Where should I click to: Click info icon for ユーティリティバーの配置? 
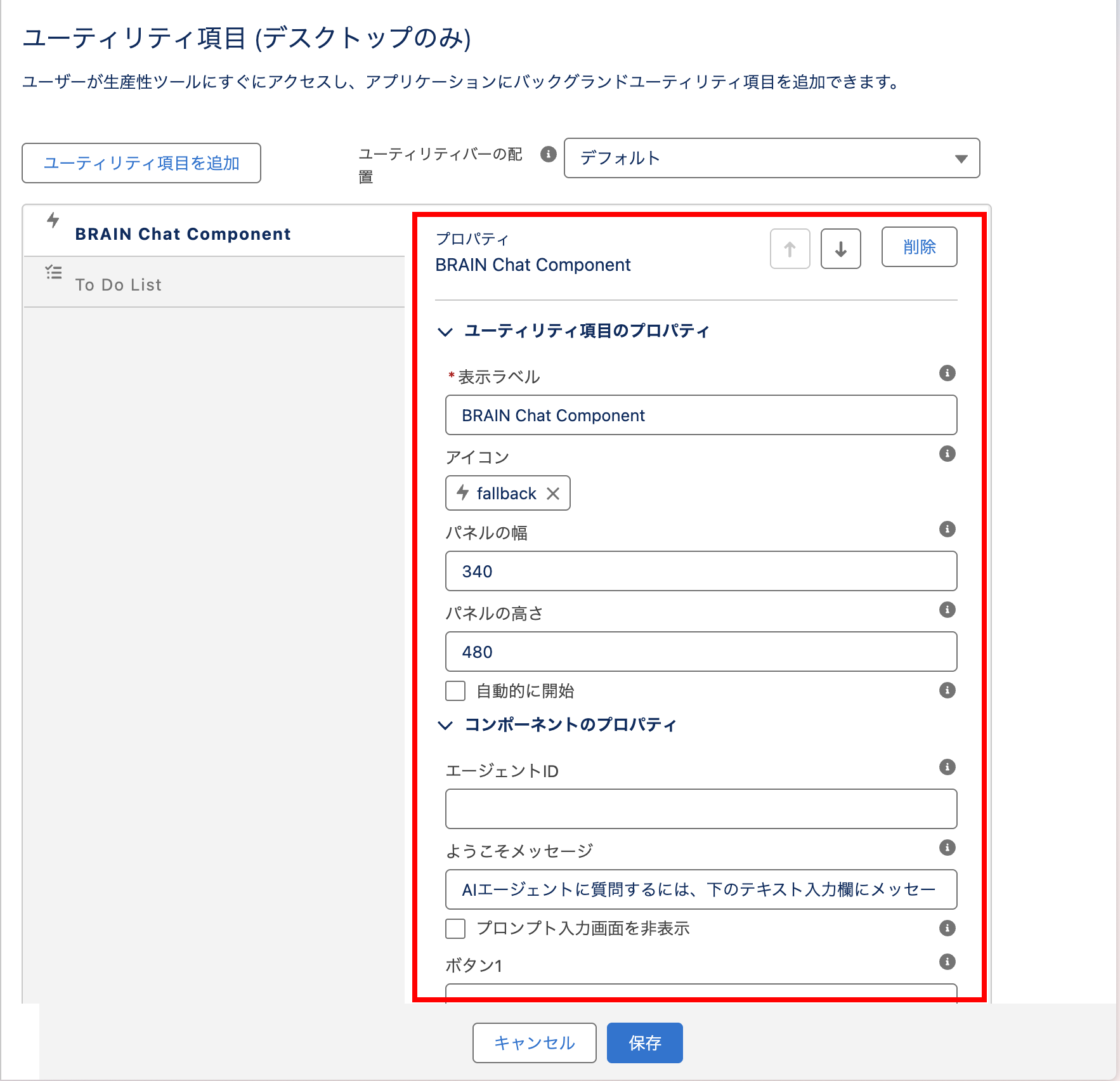coord(548,154)
